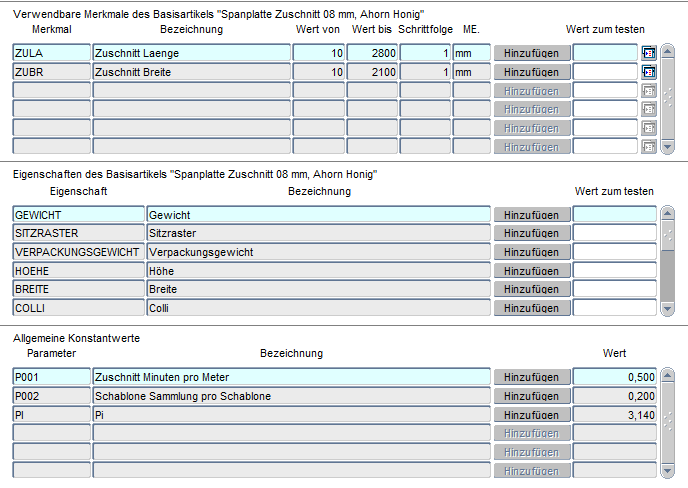Click test value field for GEWICHT
688x488 pixels.
[x=614, y=215]
